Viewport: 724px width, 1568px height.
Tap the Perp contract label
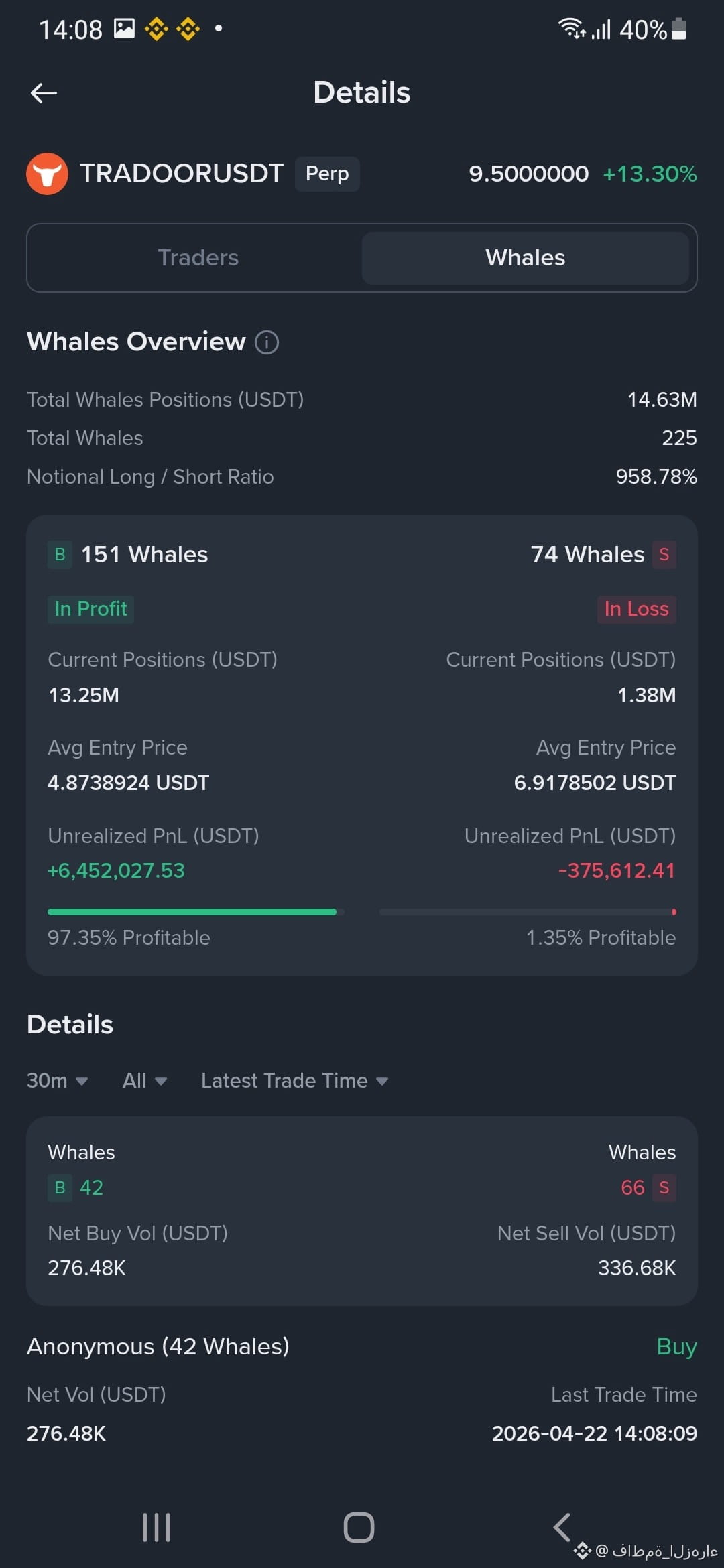(x=327, y=174)
